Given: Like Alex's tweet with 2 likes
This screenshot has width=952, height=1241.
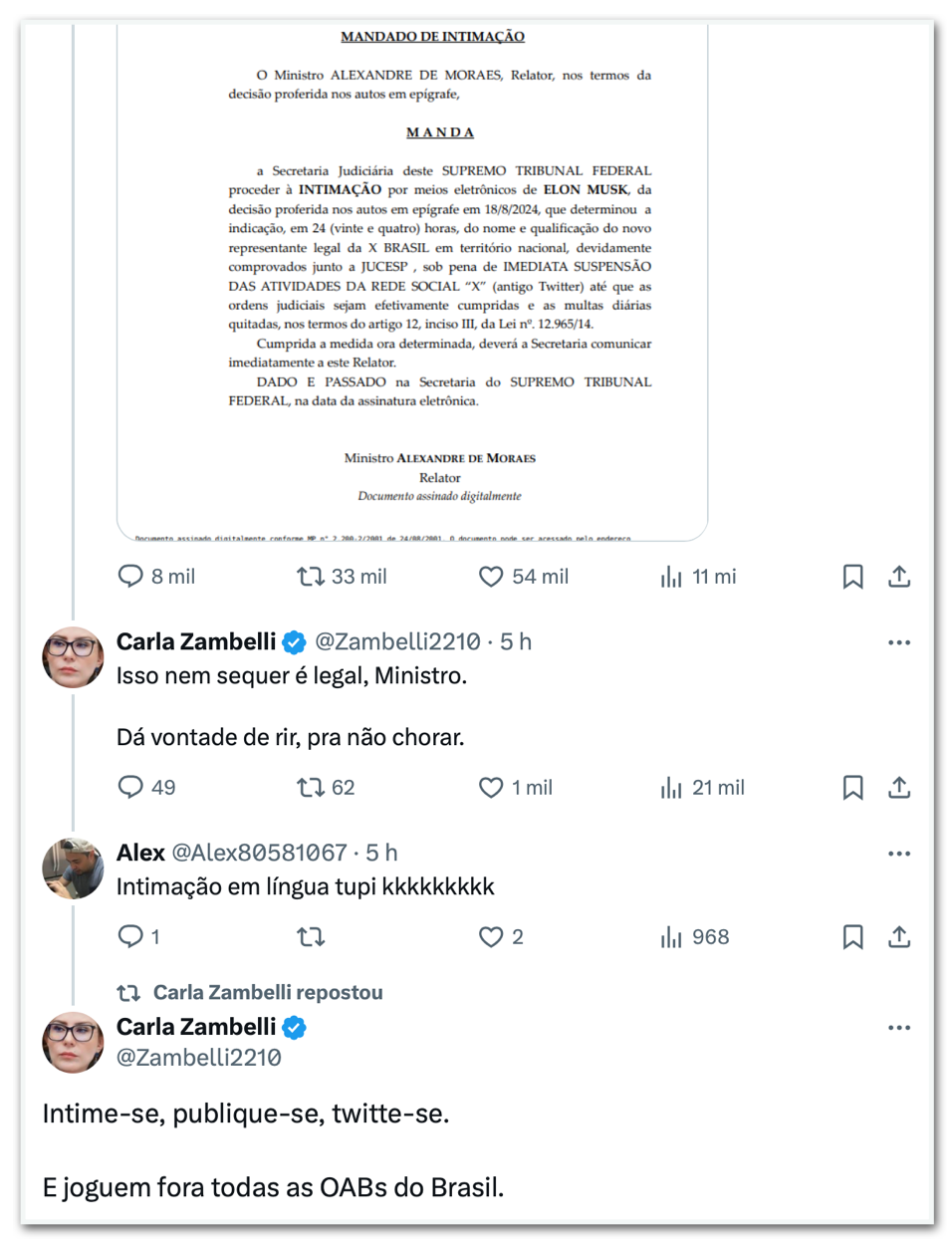Looking at the screenshot, I should pos(491,937).
